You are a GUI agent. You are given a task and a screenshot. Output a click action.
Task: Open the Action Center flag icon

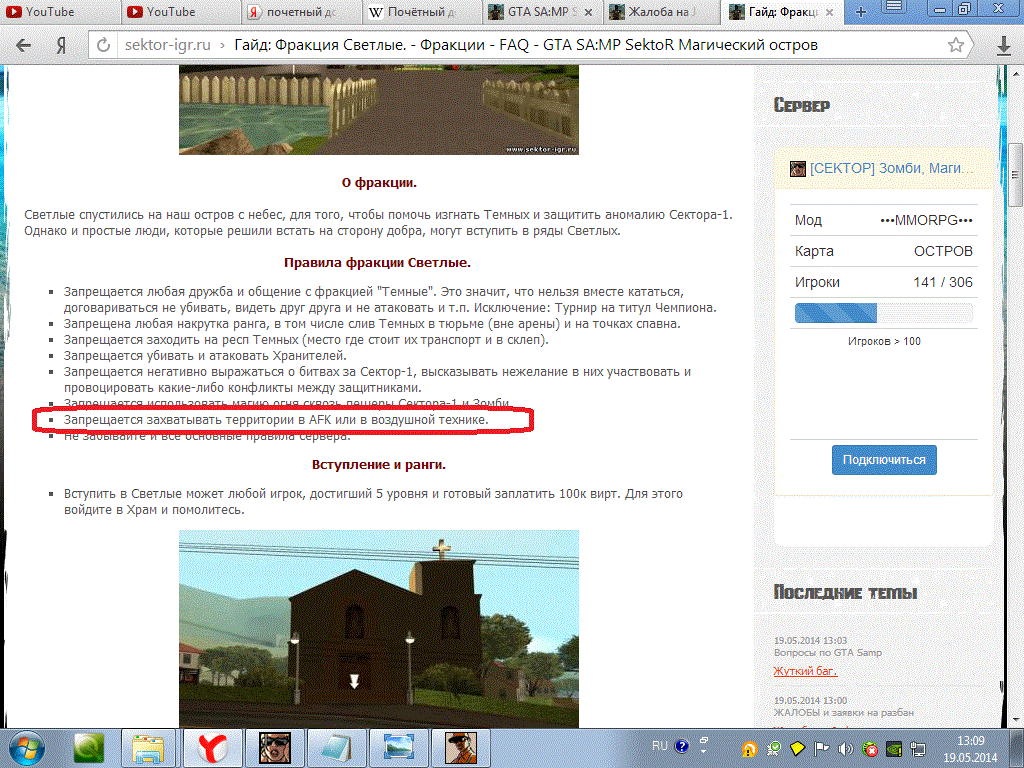[x=822, y=748]
